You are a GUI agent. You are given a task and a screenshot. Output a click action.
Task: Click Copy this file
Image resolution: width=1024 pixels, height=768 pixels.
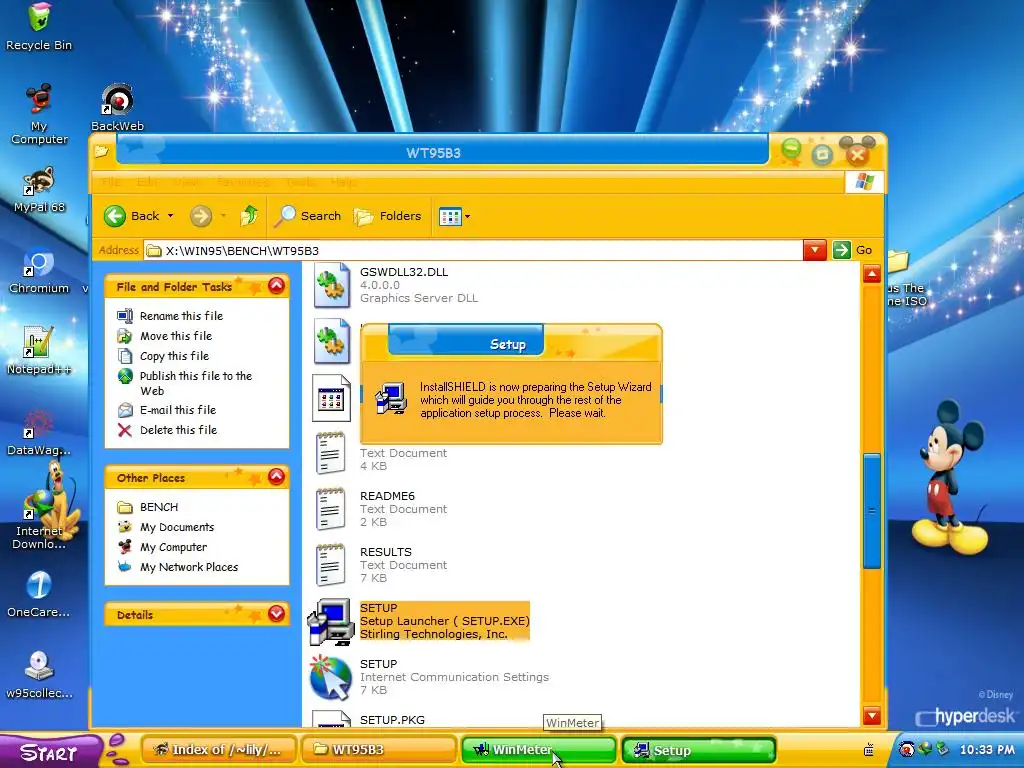(174, 356)
